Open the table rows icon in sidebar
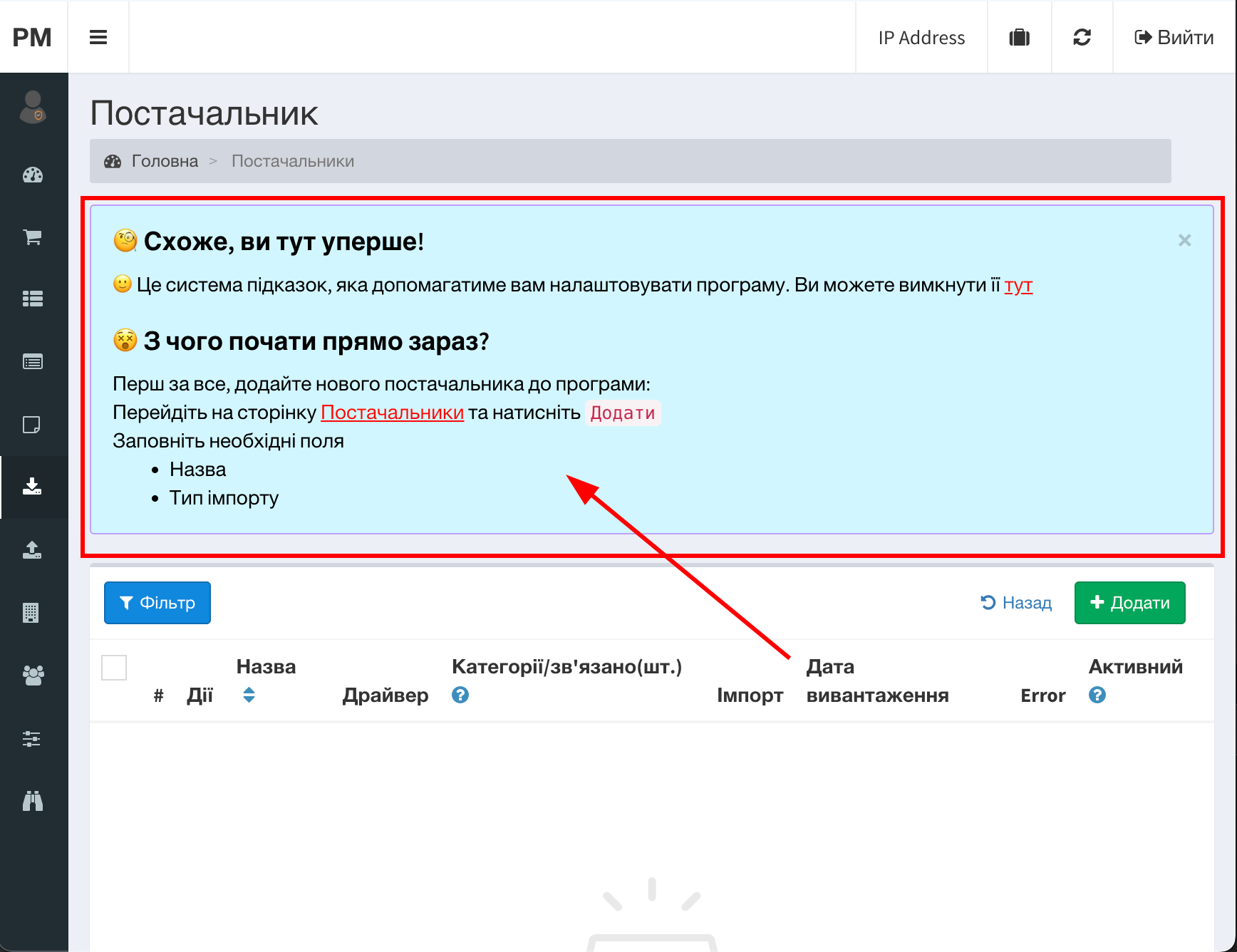Screen dimensions: 1237x952 coord(33,362)
